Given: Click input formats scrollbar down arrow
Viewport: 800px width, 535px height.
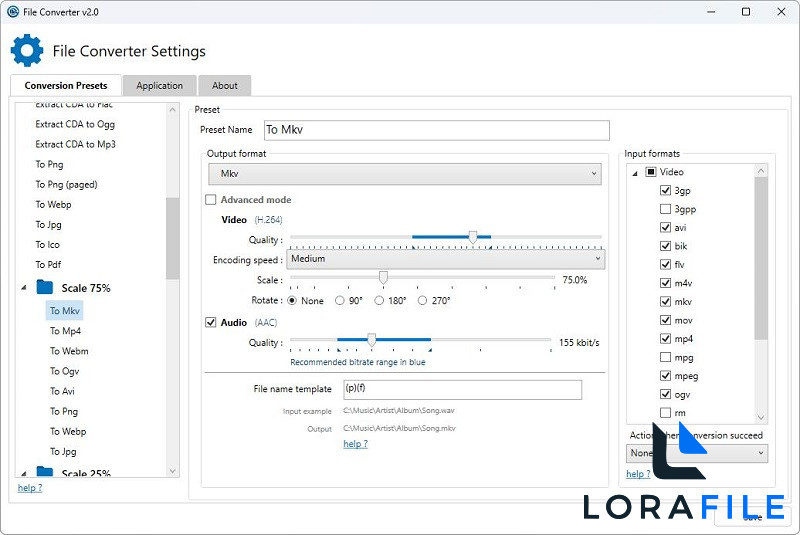Looking at the screenshot, I should pos(761,417).
